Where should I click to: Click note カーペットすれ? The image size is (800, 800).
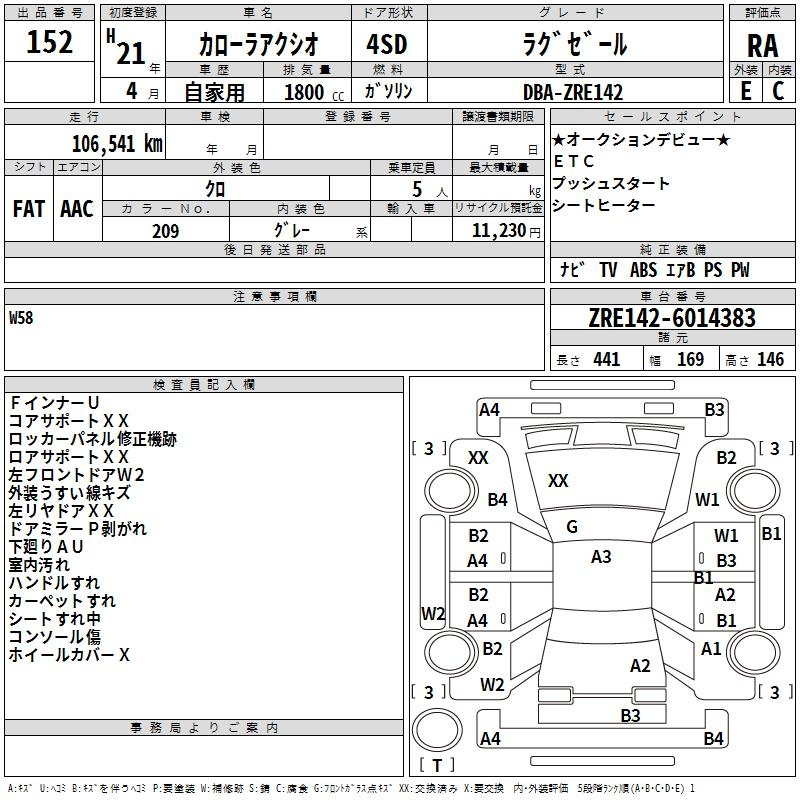[x=62, y=601]
